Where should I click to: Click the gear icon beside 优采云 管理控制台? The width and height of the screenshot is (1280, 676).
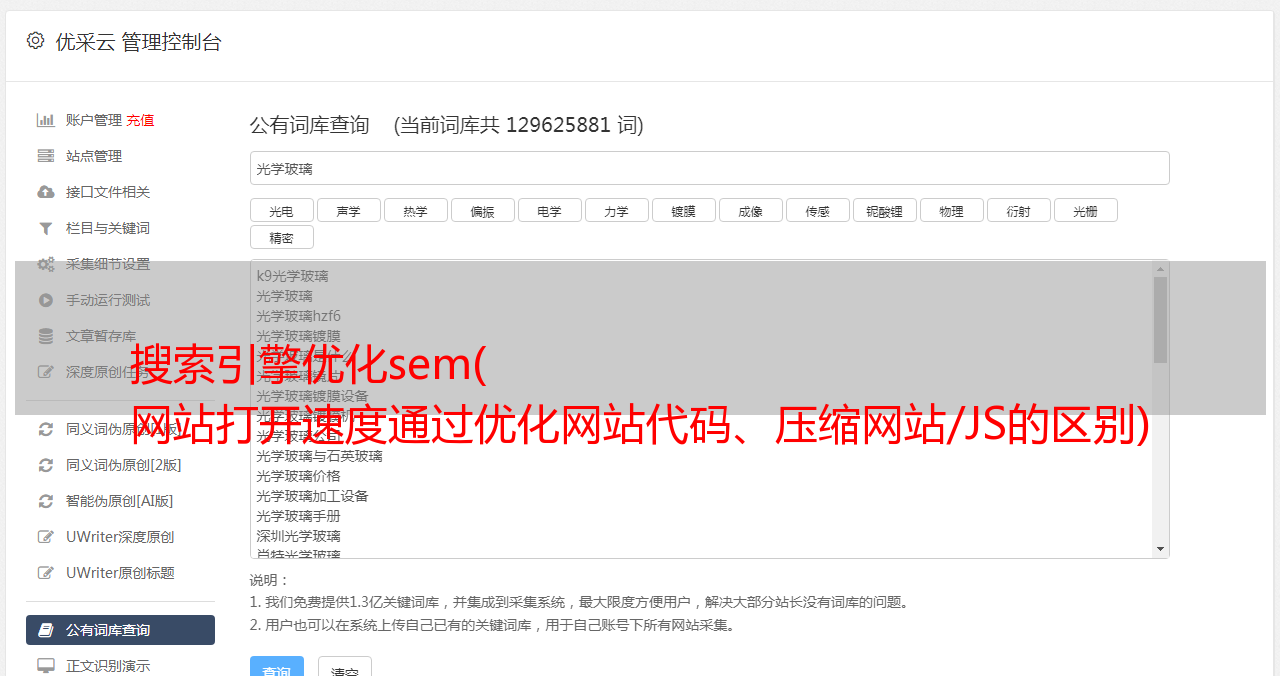[35, 41]
